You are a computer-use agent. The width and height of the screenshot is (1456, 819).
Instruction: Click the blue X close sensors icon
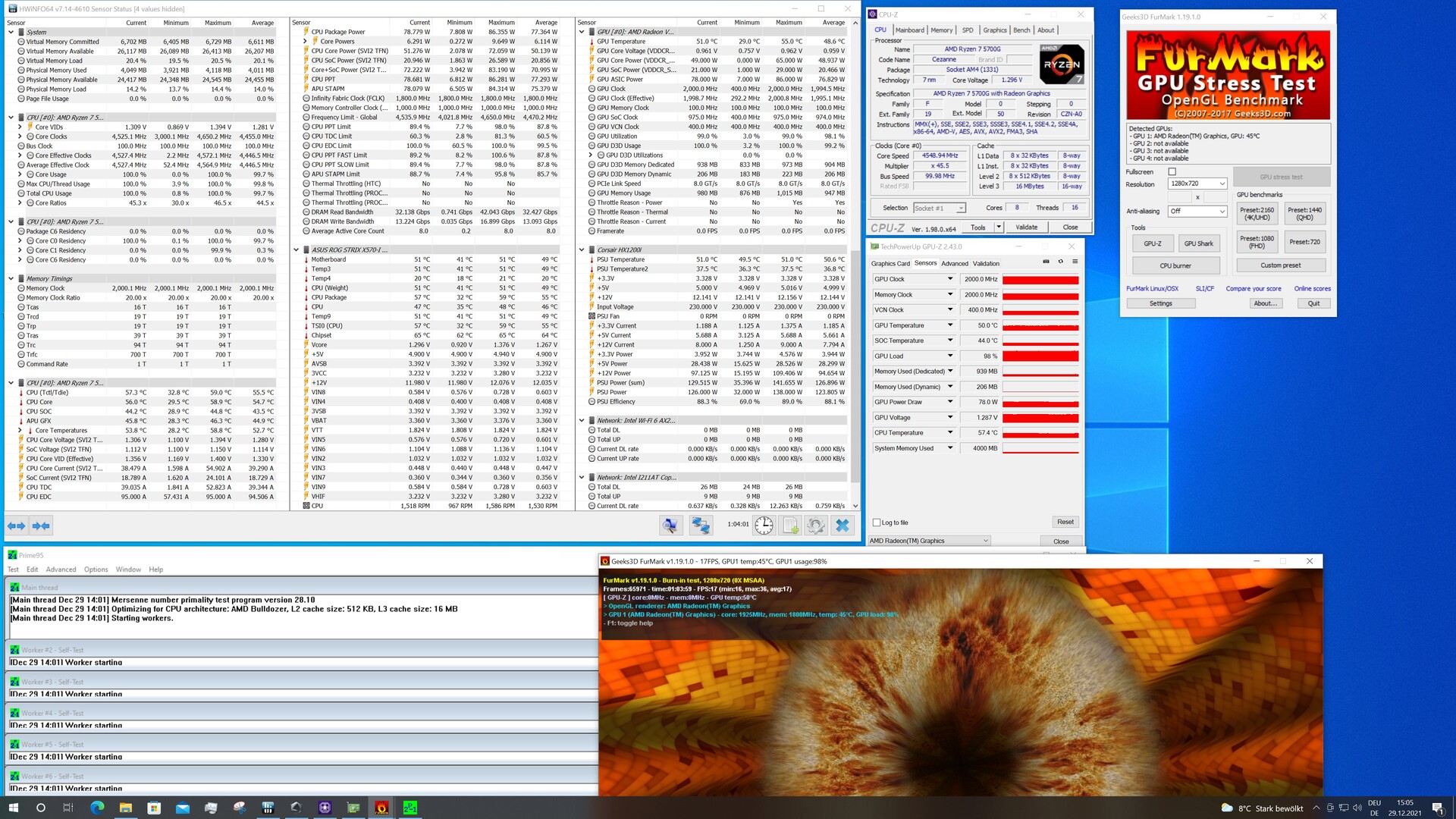pos(843,525)
